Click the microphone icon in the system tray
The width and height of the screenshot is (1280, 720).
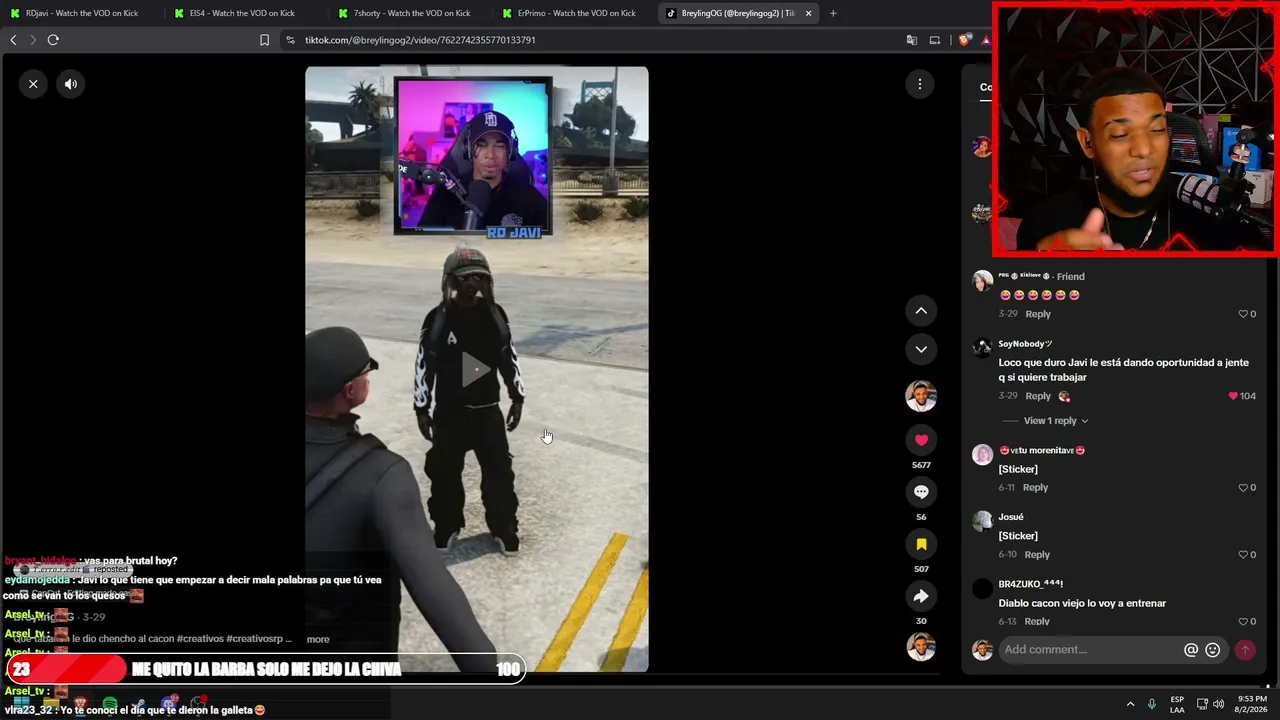pyautogui.click(x=1152, y=704)
